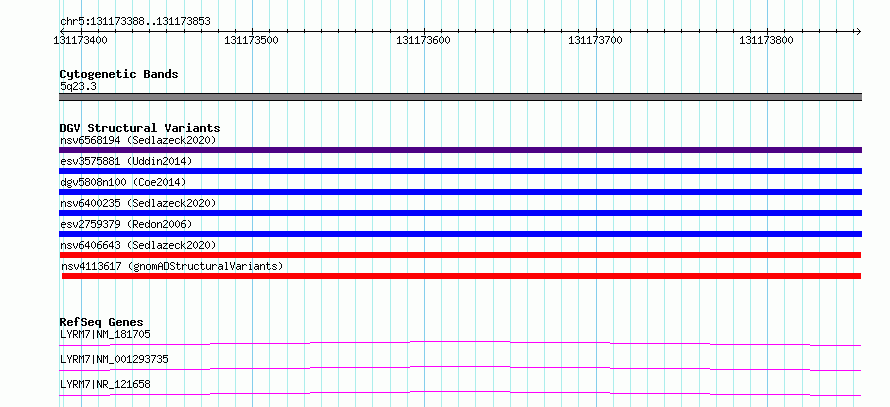Click the blue dgv5808n100 variant bar
Viewport: 890px width, 407px height.
coord(460,192)
